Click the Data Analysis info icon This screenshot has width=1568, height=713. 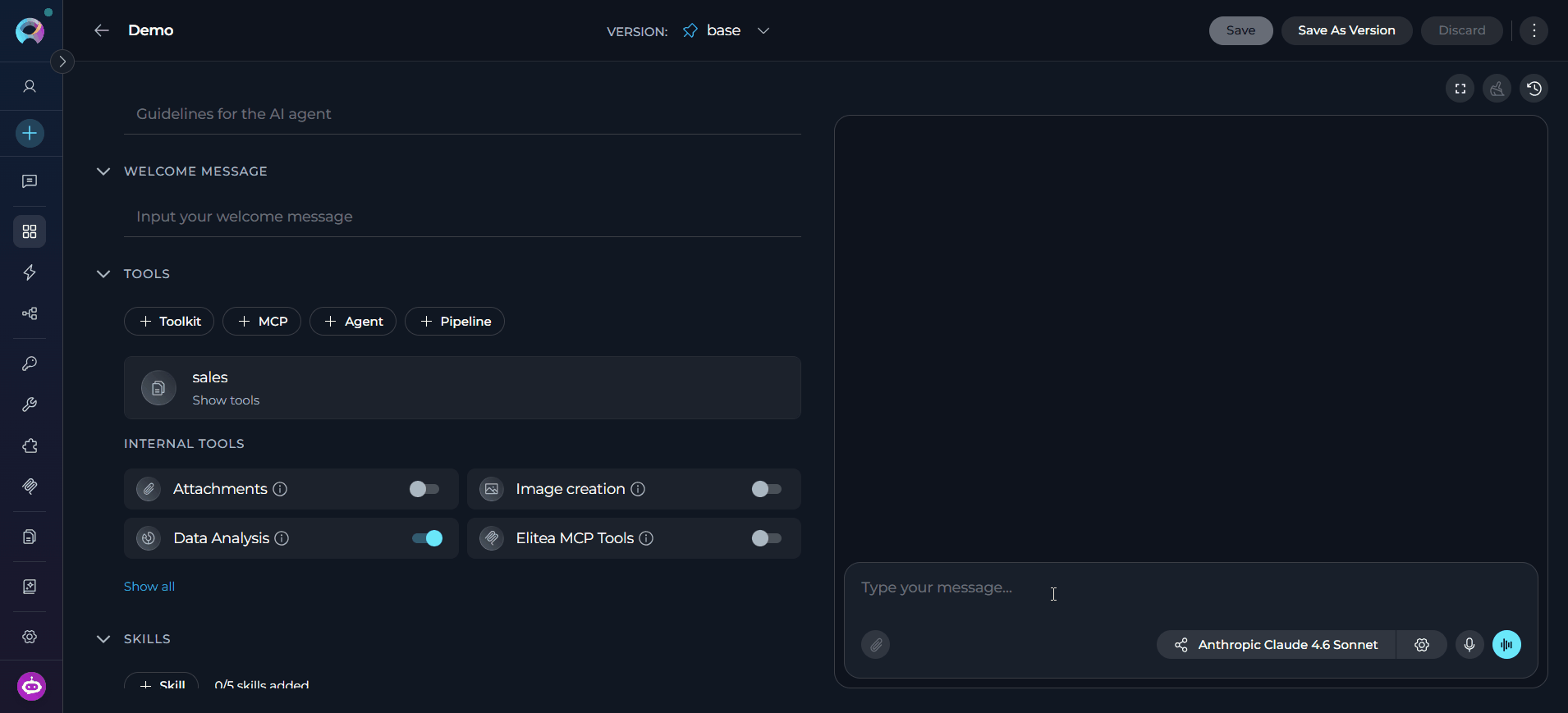282,538
